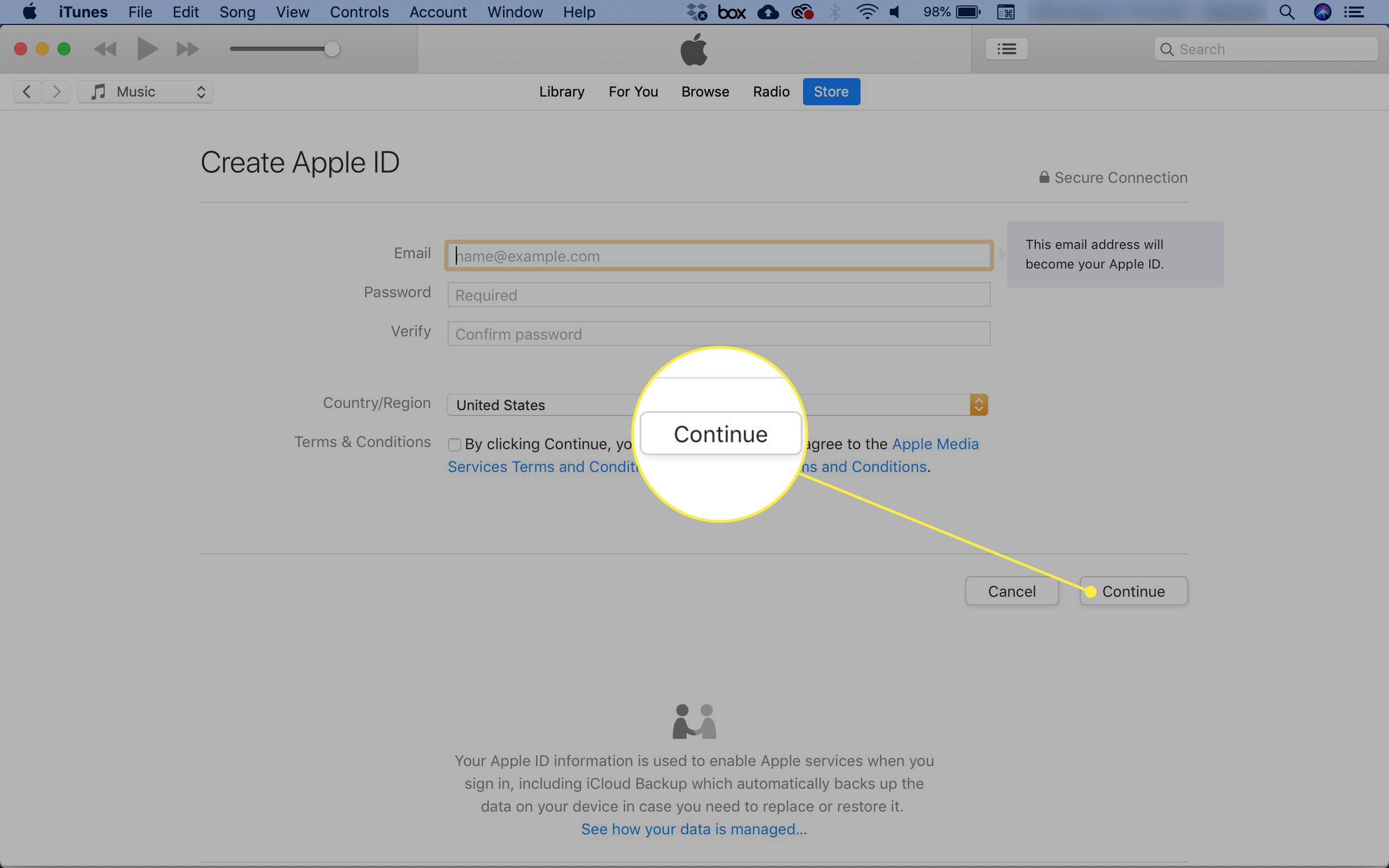Viewport: 1389px width, 868px height.
Task: Open Spotlight search magnifier
Action: click(1287, 12)
